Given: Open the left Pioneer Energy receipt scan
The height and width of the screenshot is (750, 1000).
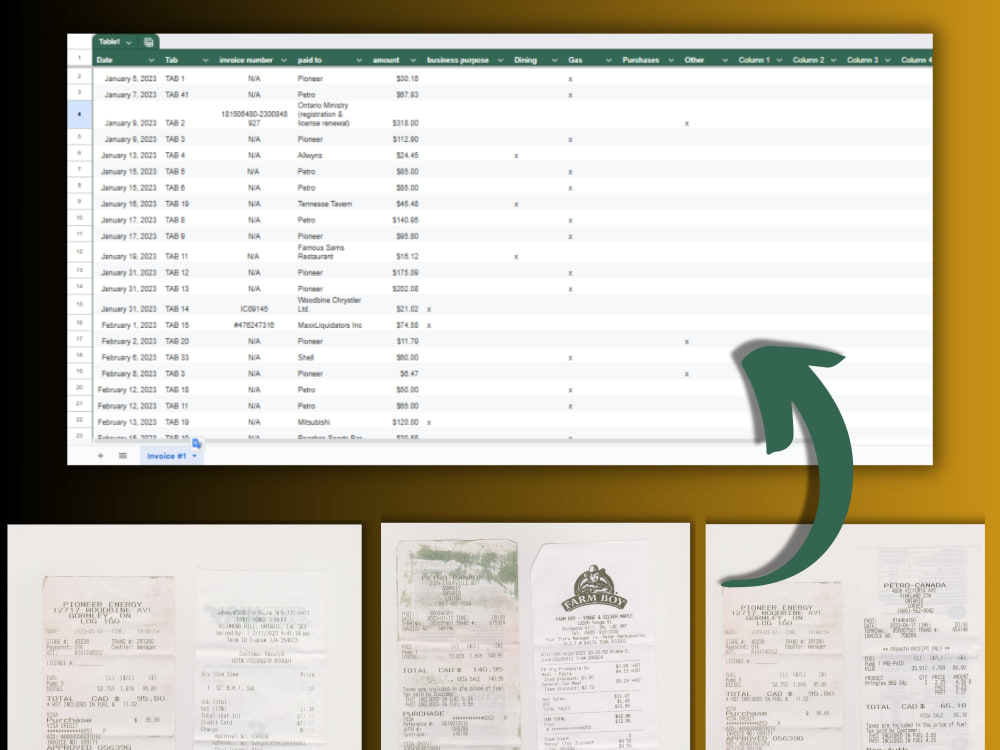Looking at the screenshot, I should pyautogui.click(x=108, y=662).
